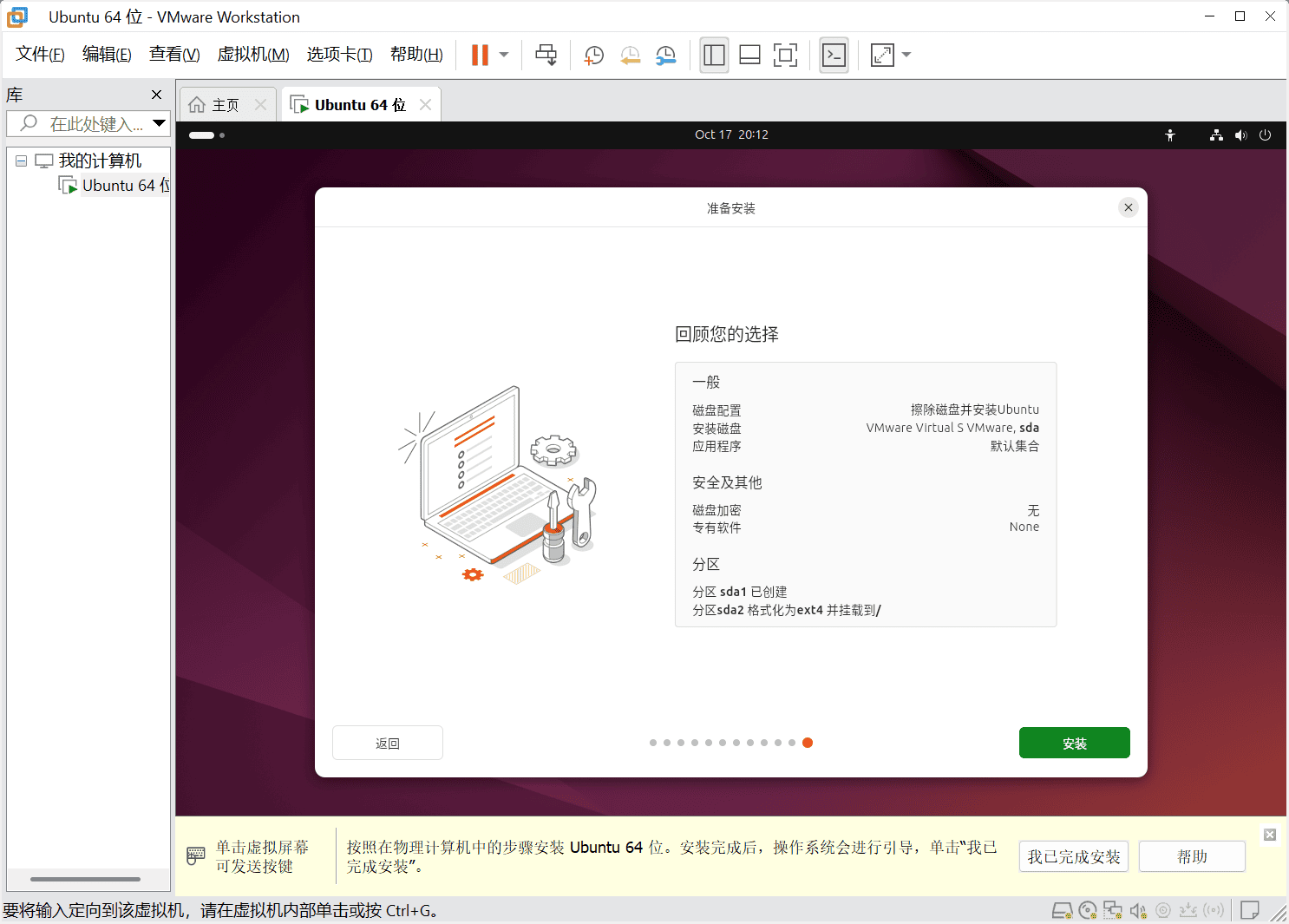Screen dimensions: 1289x924
Task: Select Ubuntu 64 位 in the library tree
Action: pyautogui.click(x=125, y=186)
